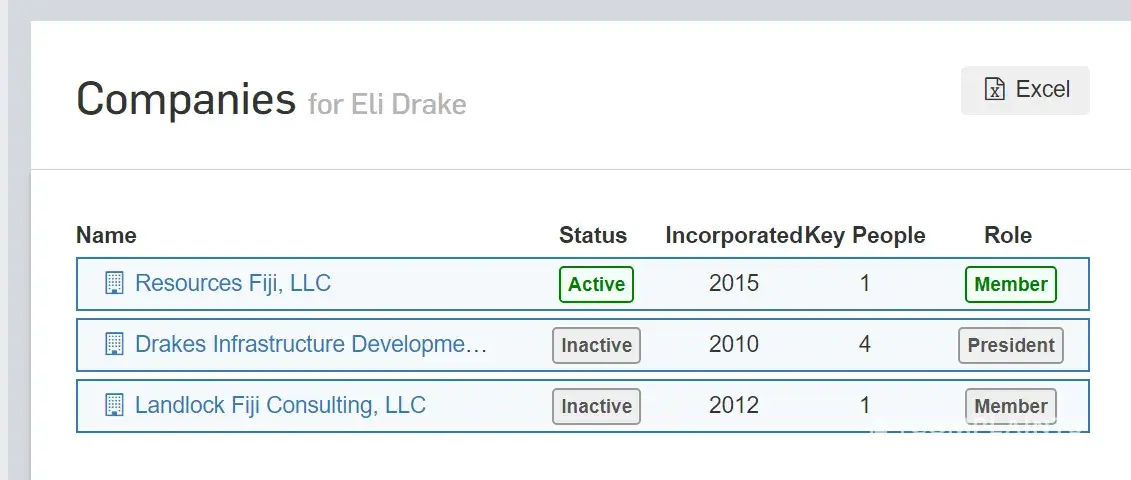Click the Incorporated column header
This screenshot has width=1131, height=480.
coord(733,236)
